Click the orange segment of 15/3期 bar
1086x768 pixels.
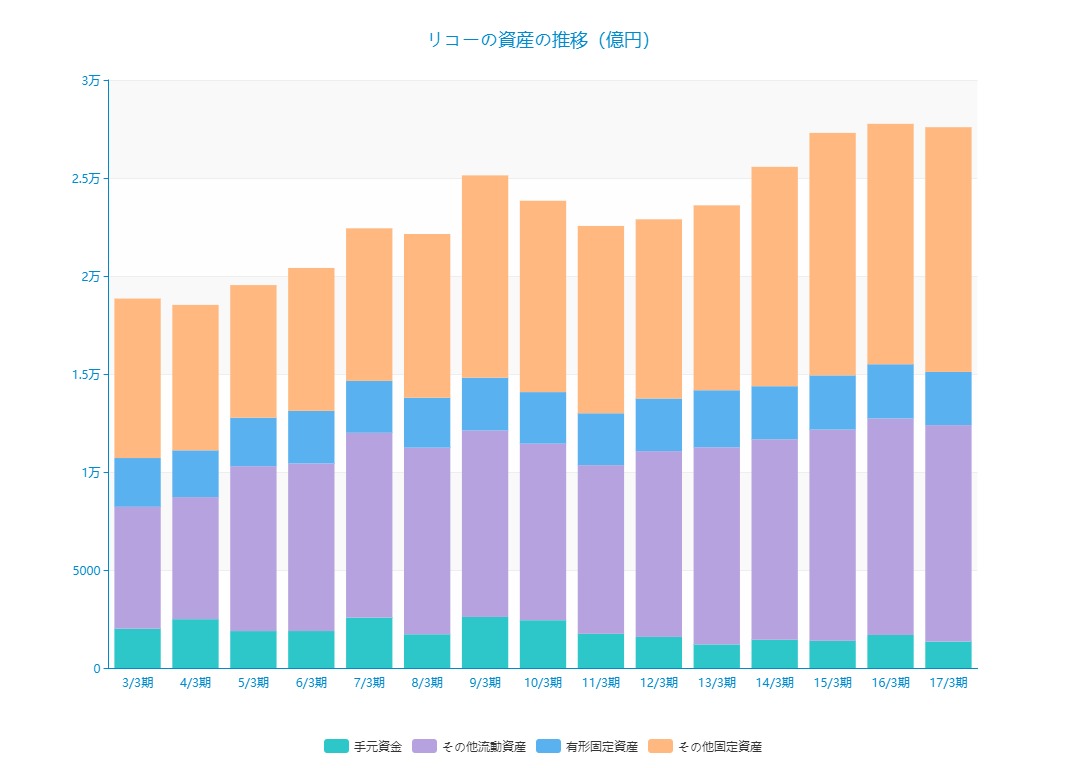(832, 254)
